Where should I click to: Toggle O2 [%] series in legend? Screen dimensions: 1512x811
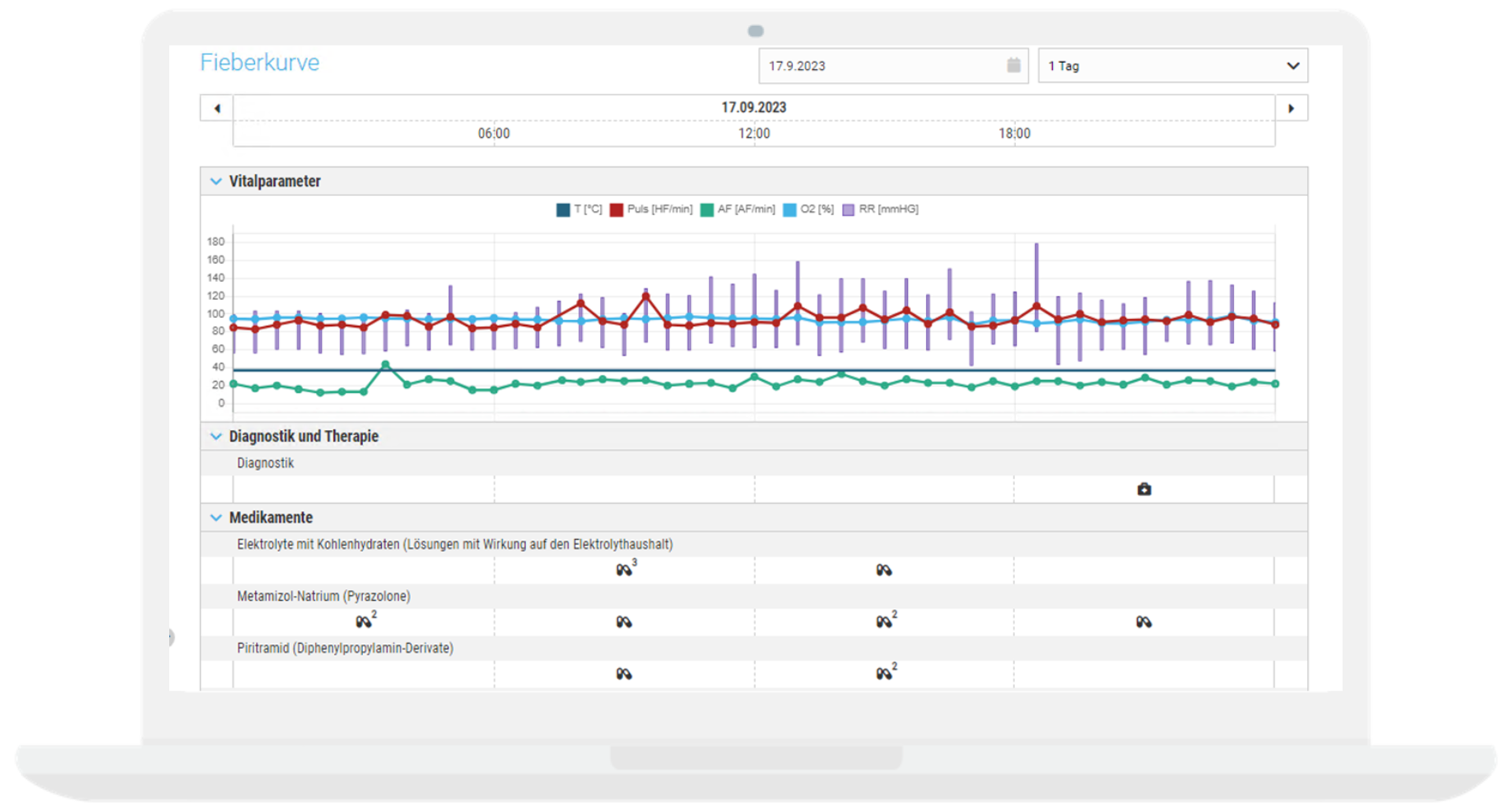[809, 209]
